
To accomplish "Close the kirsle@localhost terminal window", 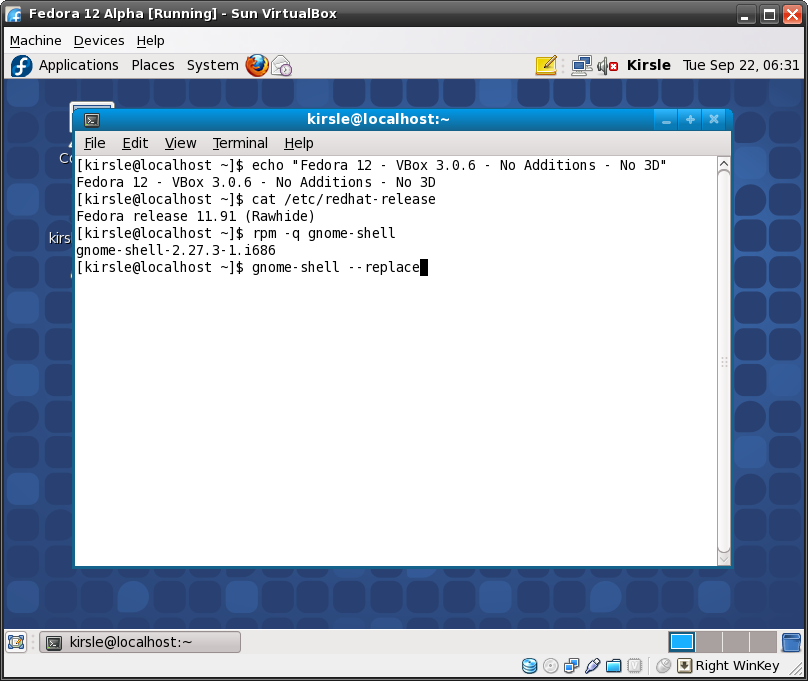I will tap(714, 120).
